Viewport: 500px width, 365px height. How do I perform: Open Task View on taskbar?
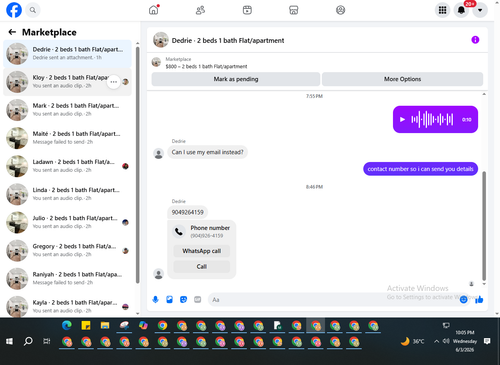[47, 341]
